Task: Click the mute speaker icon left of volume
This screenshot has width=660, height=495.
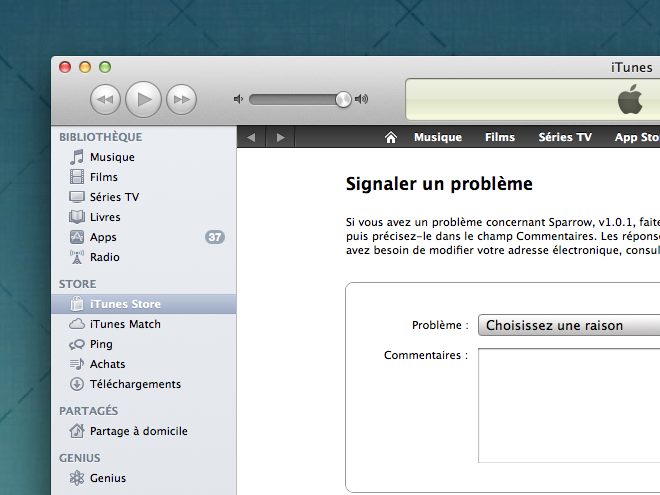Action: tap(238, 99)
